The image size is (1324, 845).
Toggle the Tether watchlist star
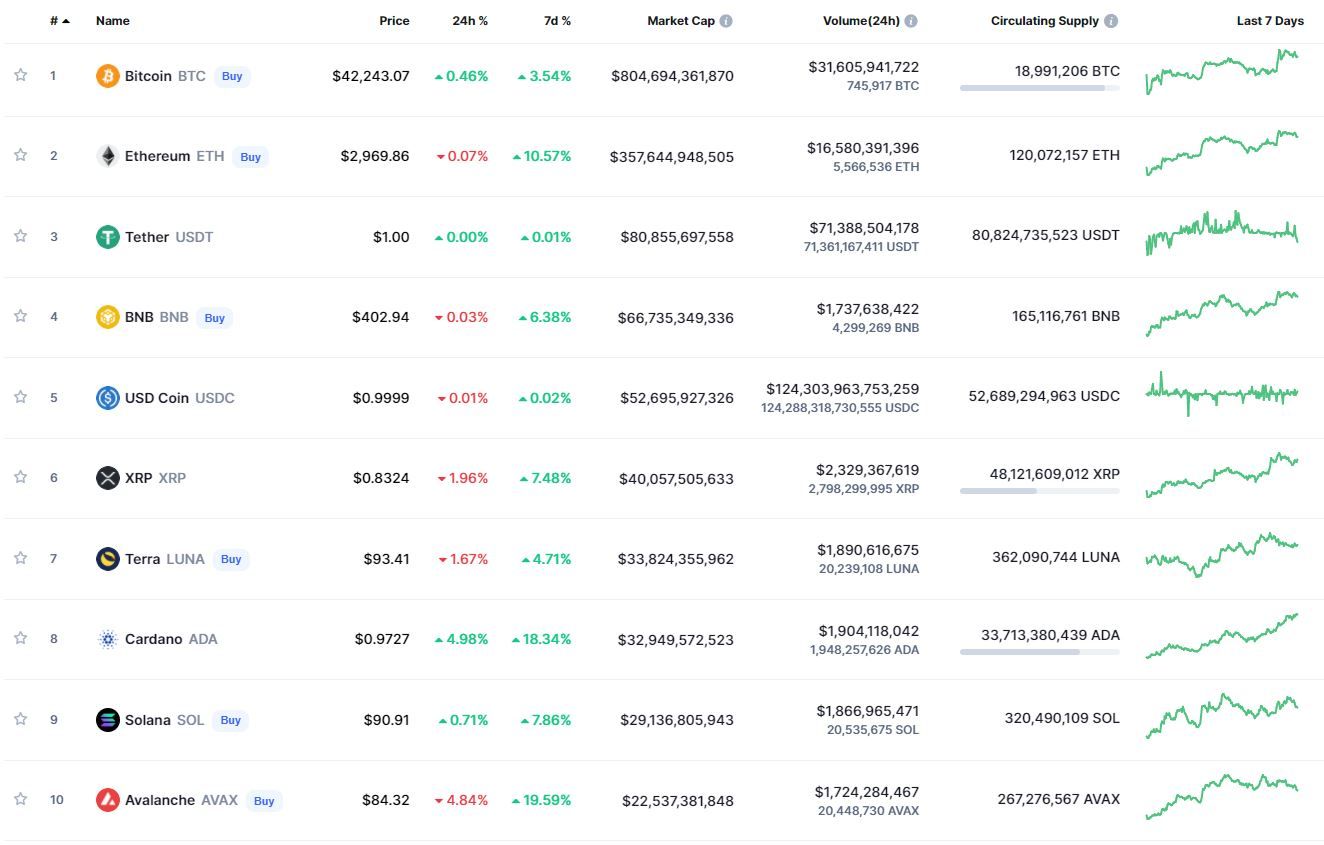(x=20, y=236)
